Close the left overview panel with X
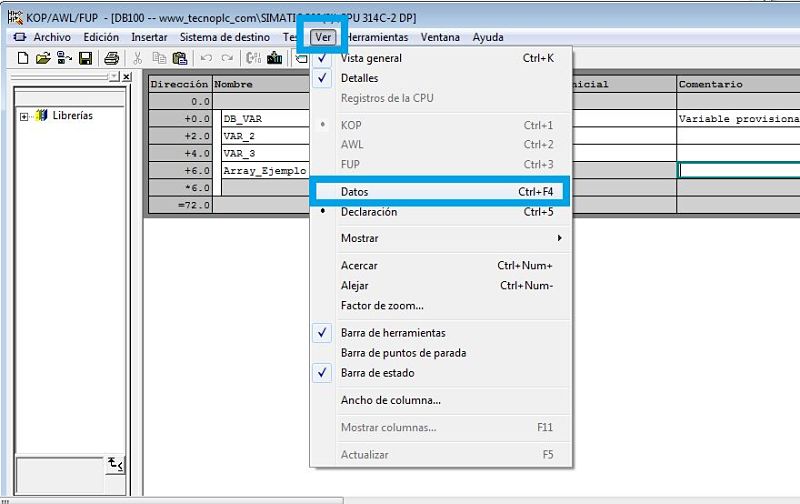Viewport: 800px width, 504px height. 127,76
